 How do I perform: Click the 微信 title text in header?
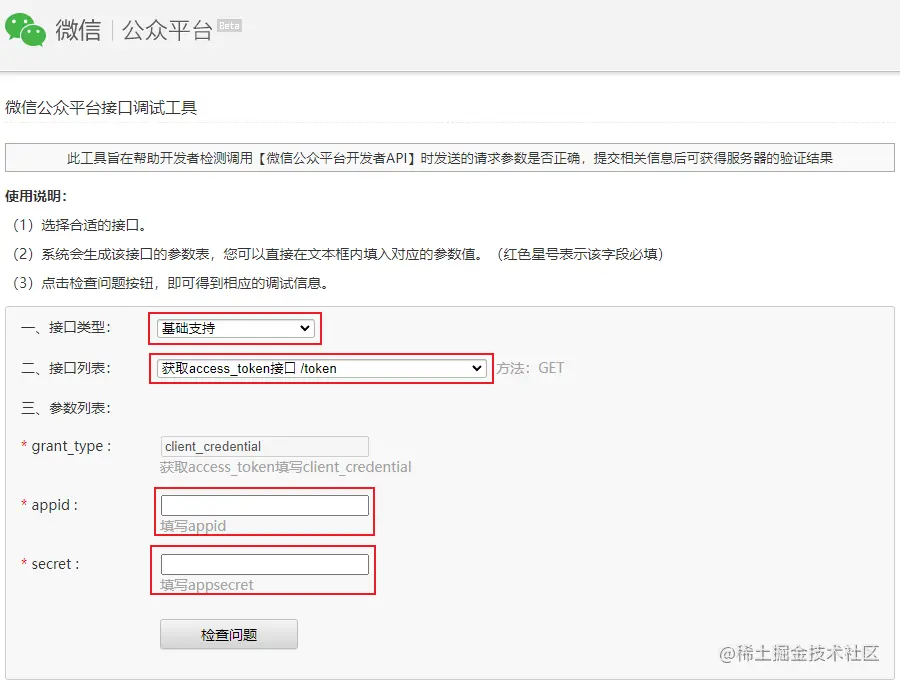pos(78,30)
